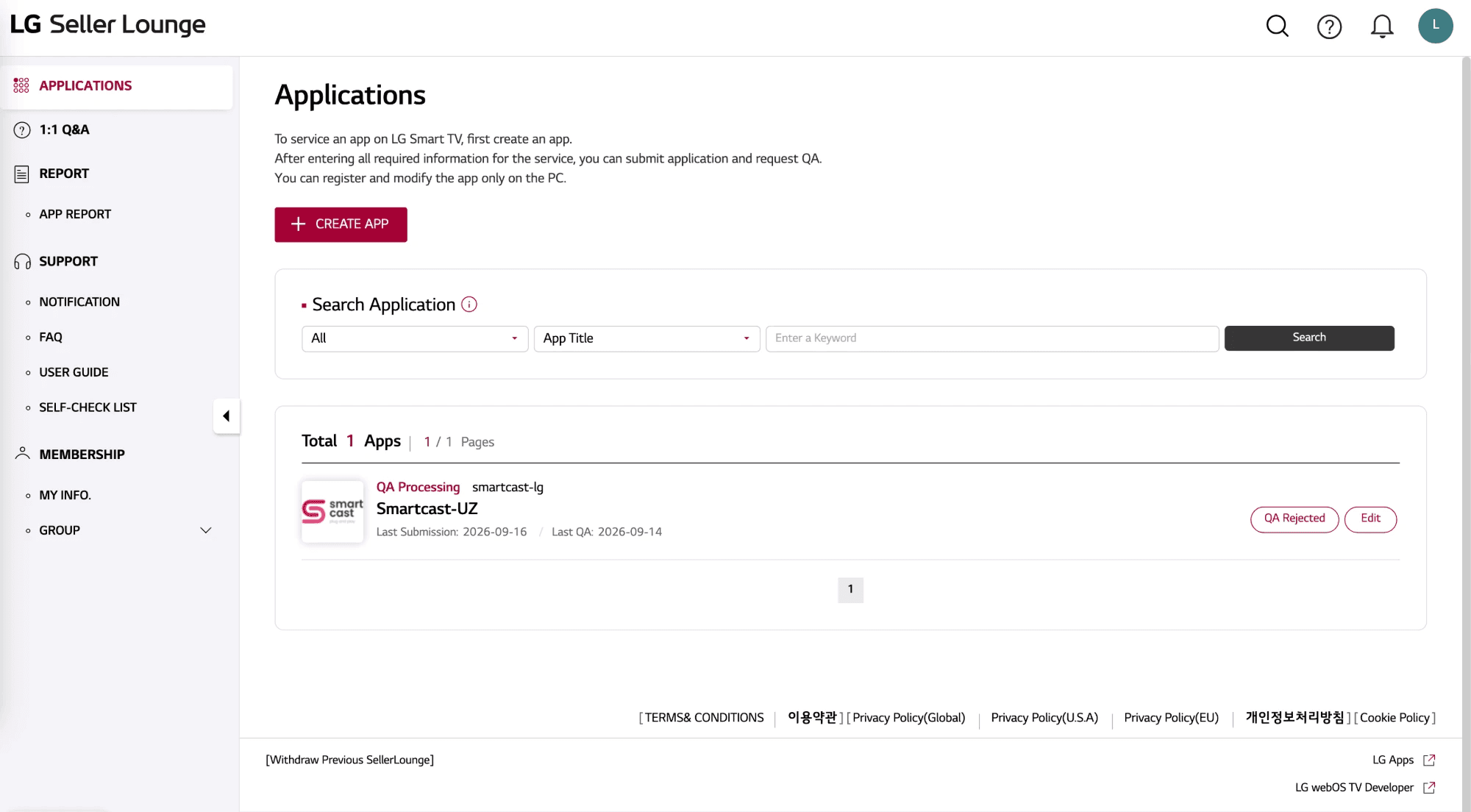The height and width of the screenshot is (812, 1471).
Task: Open Privacy Policy(U.S.A) link
Action: point(1044,718)
